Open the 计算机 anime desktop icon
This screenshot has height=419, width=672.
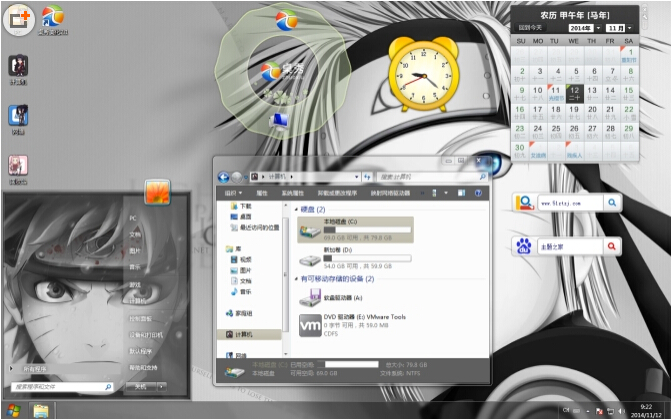pyautogui.click(x=18, y=66)
